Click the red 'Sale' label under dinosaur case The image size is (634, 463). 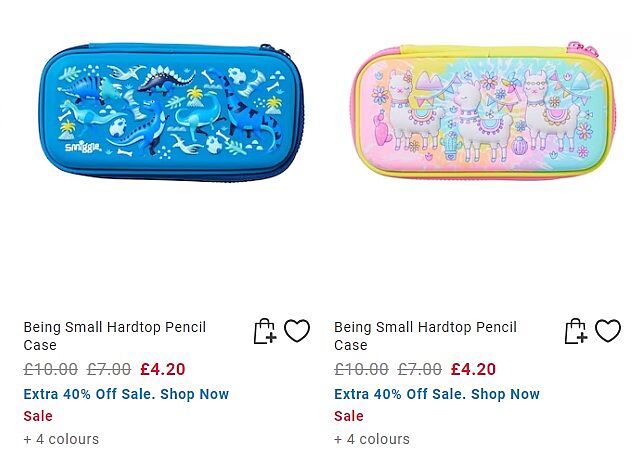[x=38, y=416]
